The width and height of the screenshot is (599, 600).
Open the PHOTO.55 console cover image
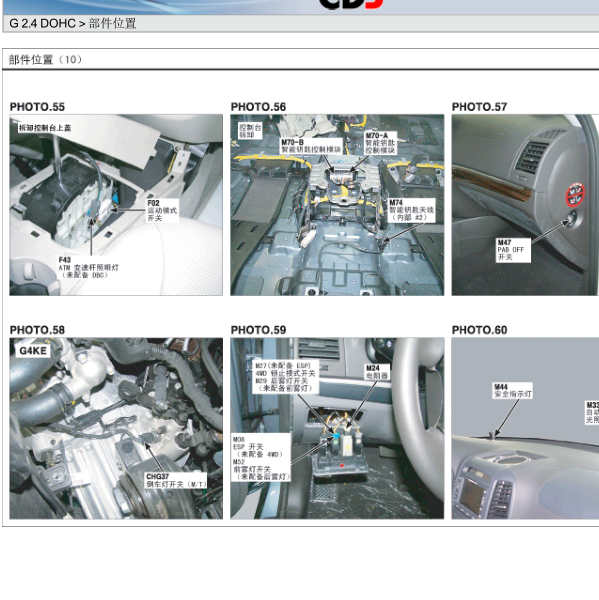tap(116, 205)
